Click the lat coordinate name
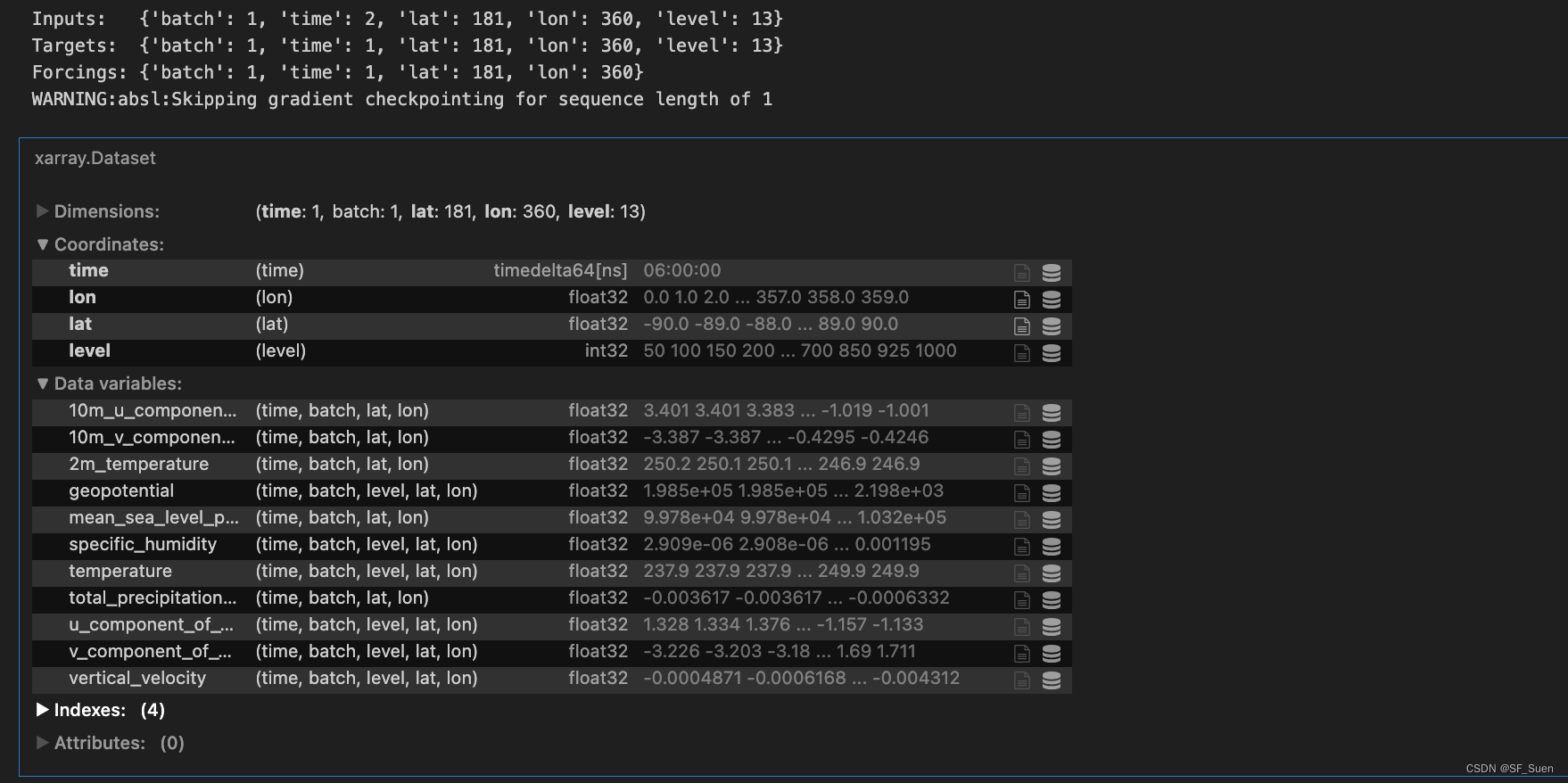This screenshot has height=783, width=1568. [x=80, y=324]
